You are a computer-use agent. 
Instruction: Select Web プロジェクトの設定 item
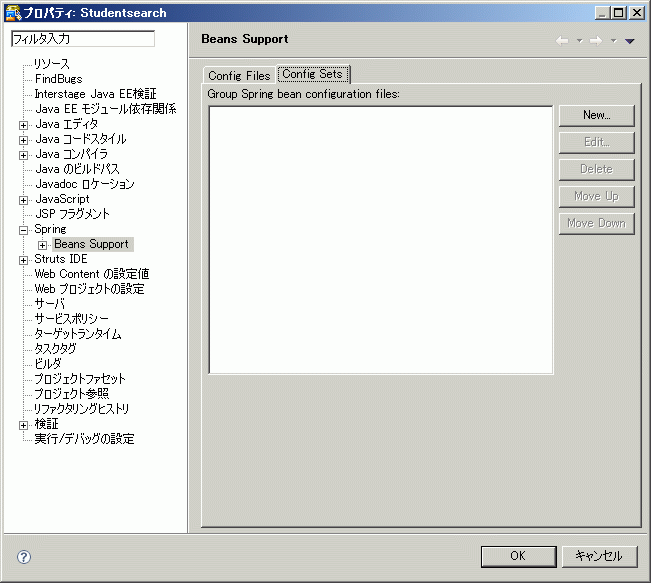tap(89, 289)
